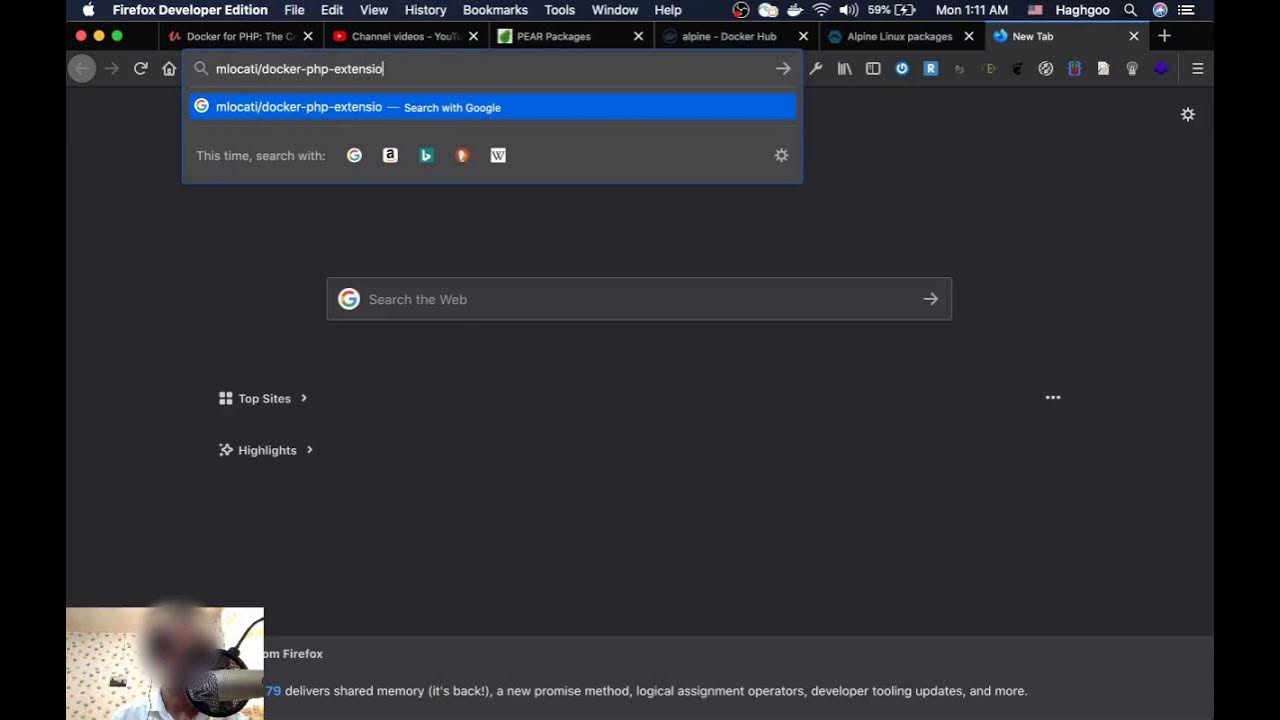
Task: Open the History menu
Action: point(425,10)
